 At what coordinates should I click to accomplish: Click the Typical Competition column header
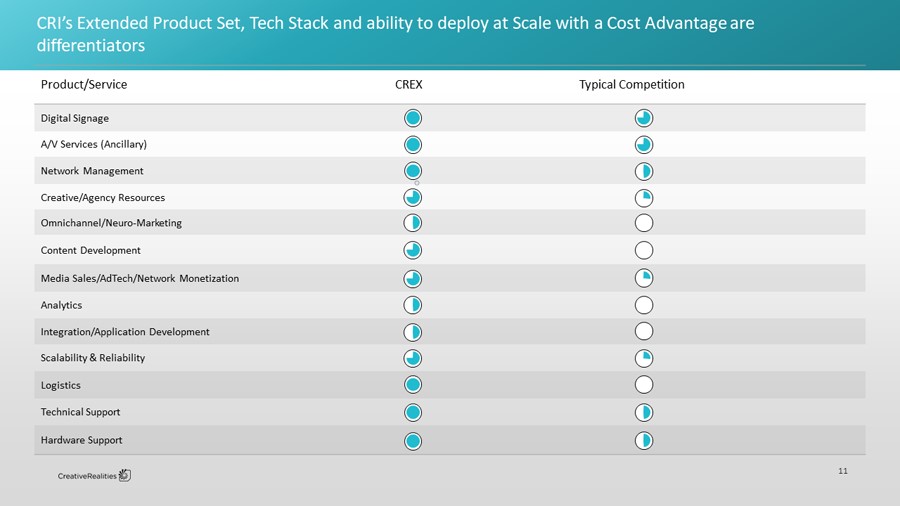pos(631,85)
